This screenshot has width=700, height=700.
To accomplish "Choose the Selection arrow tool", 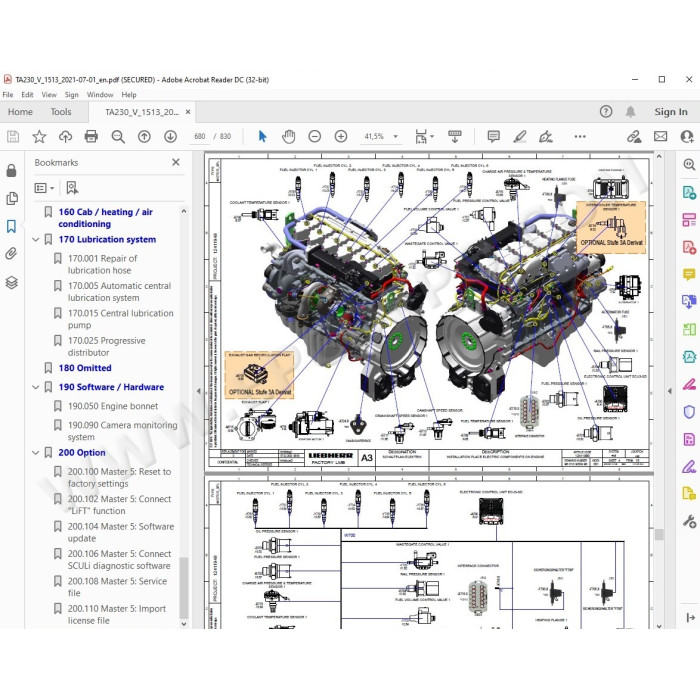I will [x=262, y=136].
